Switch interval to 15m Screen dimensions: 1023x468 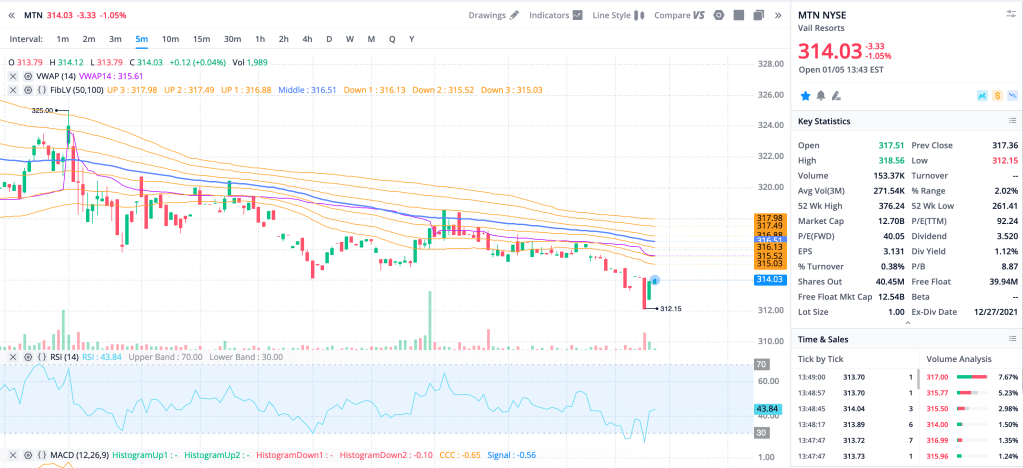pos(201,39)
